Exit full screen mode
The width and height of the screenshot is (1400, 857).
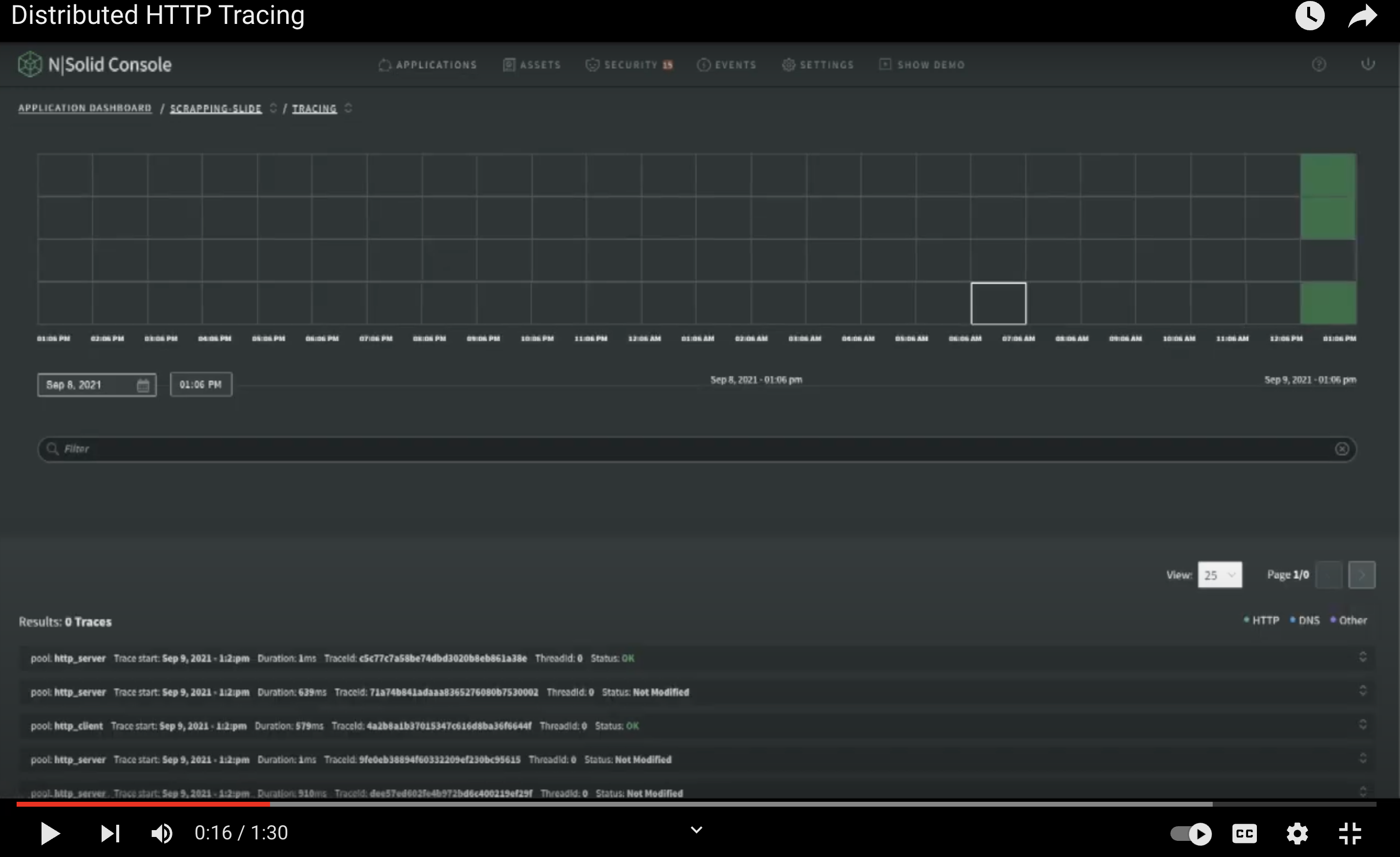(1349, 833)
